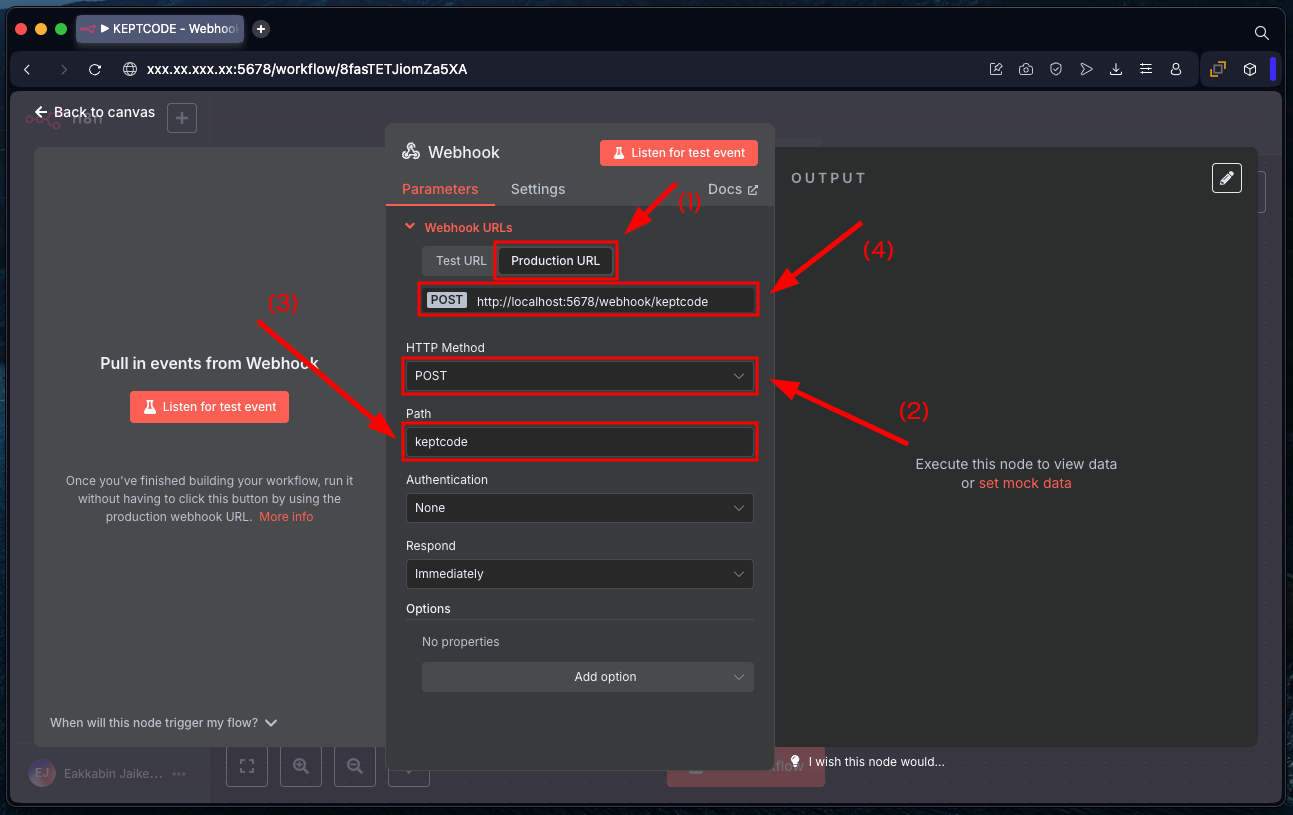The image size is (1293, 815).
Task: Click the set mock data link
Action: 1024,483
